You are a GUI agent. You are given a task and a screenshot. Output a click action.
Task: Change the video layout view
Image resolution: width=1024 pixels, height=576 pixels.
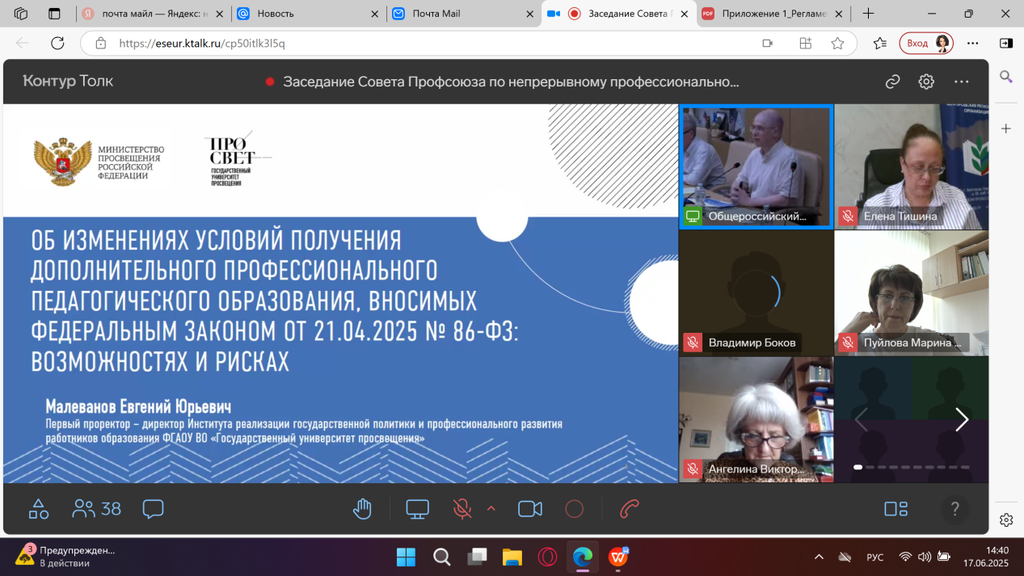coord(896,509)
